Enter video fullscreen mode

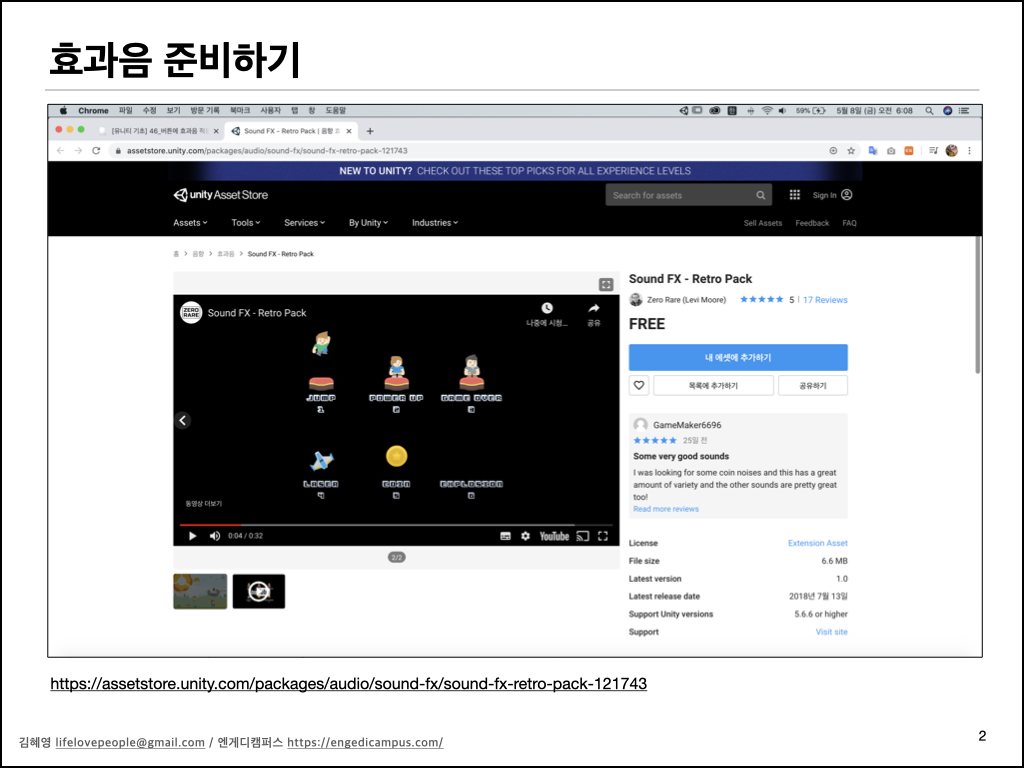click(603, 536)
